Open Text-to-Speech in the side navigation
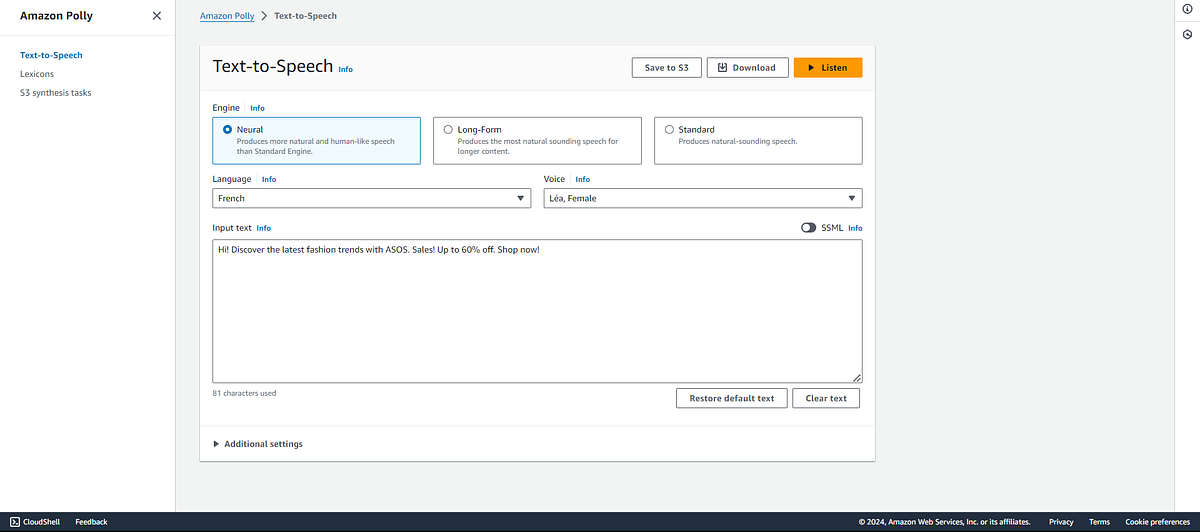 (x=51, y=55)
